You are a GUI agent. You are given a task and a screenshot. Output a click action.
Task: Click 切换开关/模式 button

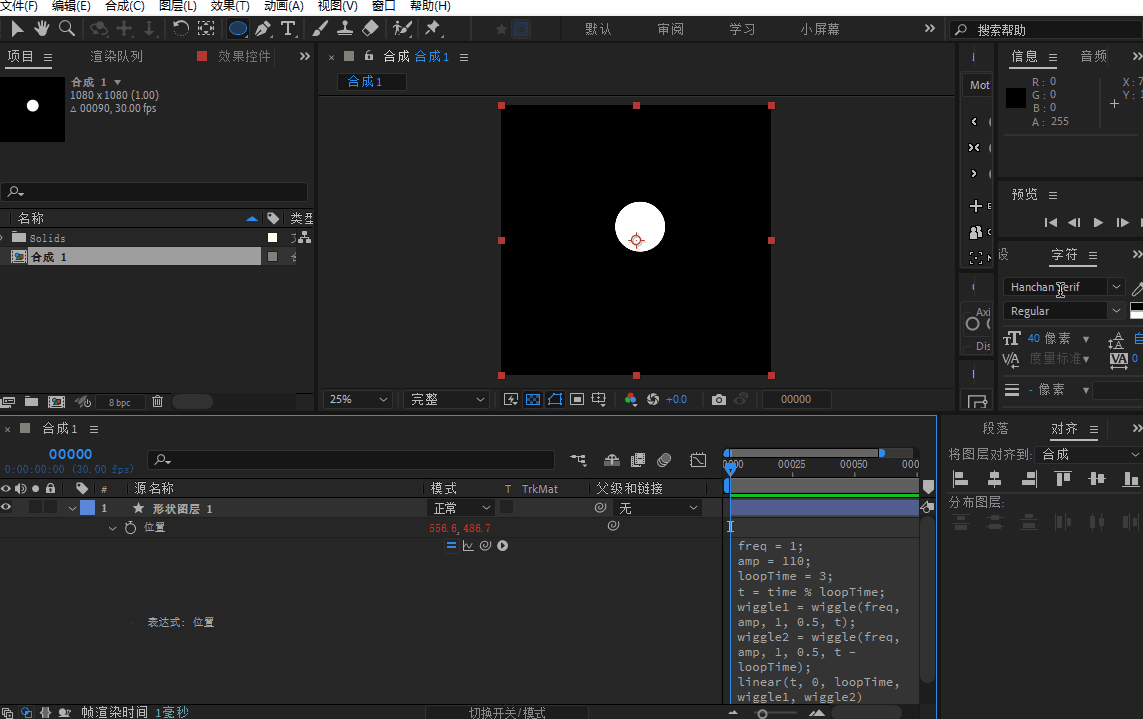pos(507,712)
